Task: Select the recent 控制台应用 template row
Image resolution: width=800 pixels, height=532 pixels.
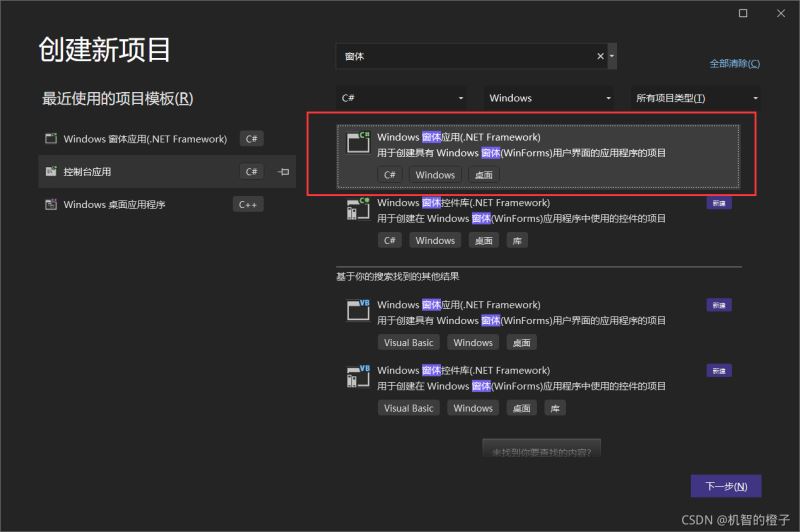Action: [x=167, y=172]
